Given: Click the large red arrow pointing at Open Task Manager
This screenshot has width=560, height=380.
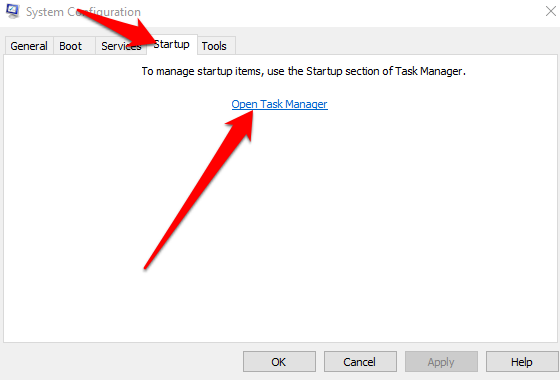Looking at the screenshot, I should 199,190.
